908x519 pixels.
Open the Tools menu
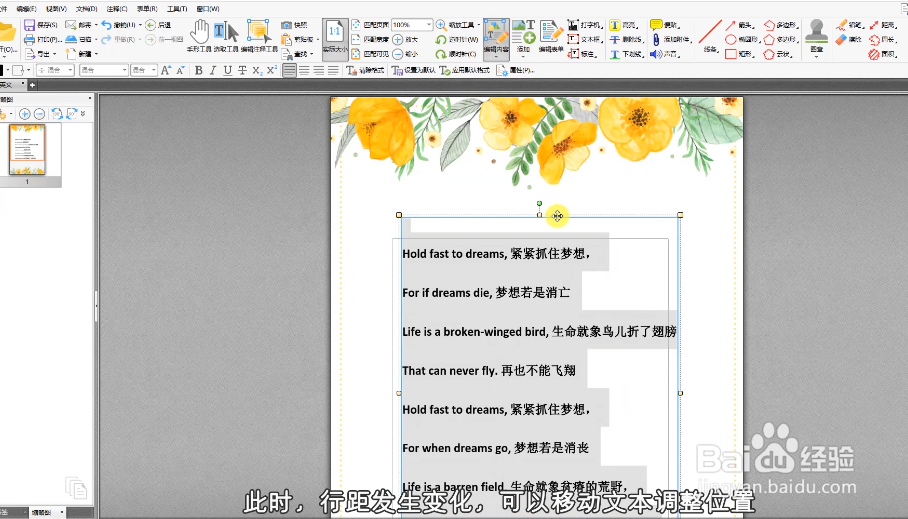pos(177,9)
